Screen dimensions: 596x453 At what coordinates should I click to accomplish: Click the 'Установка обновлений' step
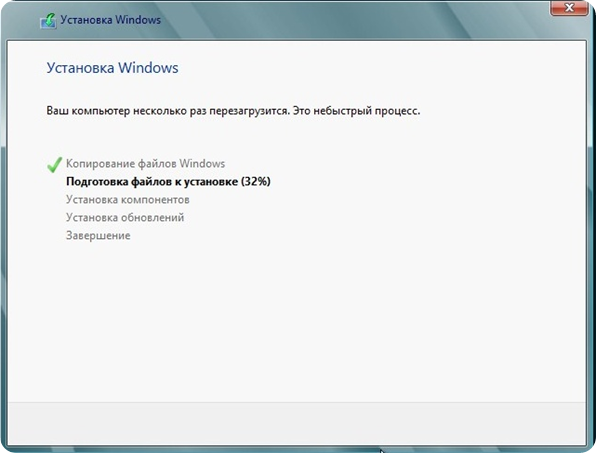[125, 217]
